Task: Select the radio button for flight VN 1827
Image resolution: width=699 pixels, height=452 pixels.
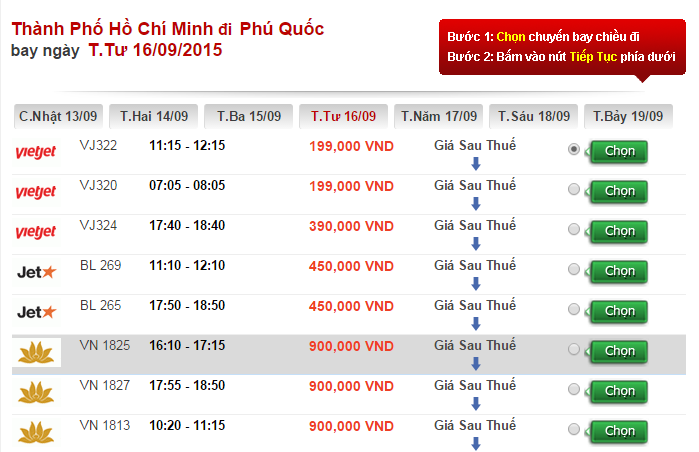Action: tap(573, 390)
